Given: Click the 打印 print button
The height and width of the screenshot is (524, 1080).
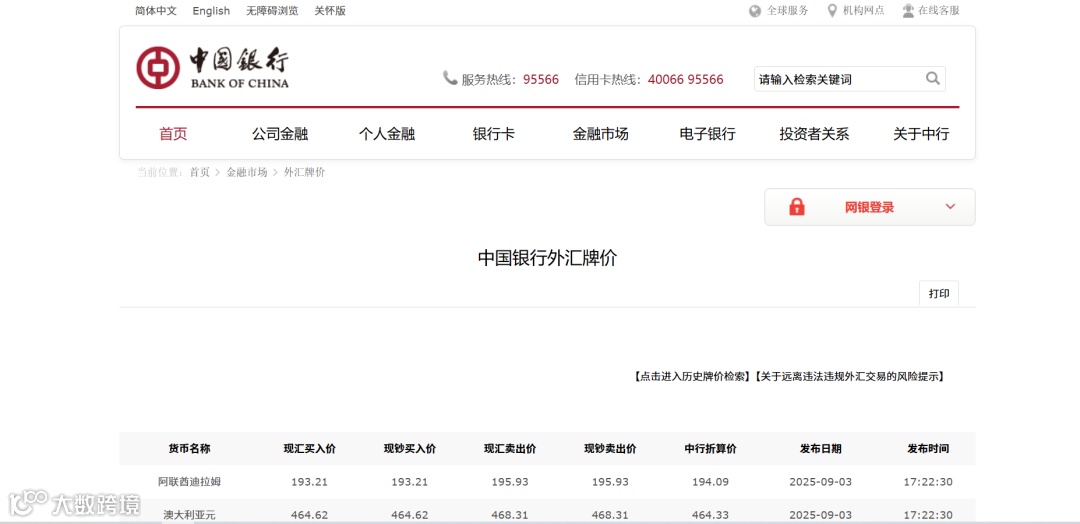Looking at the screenshot, I should tap(939, 293).
